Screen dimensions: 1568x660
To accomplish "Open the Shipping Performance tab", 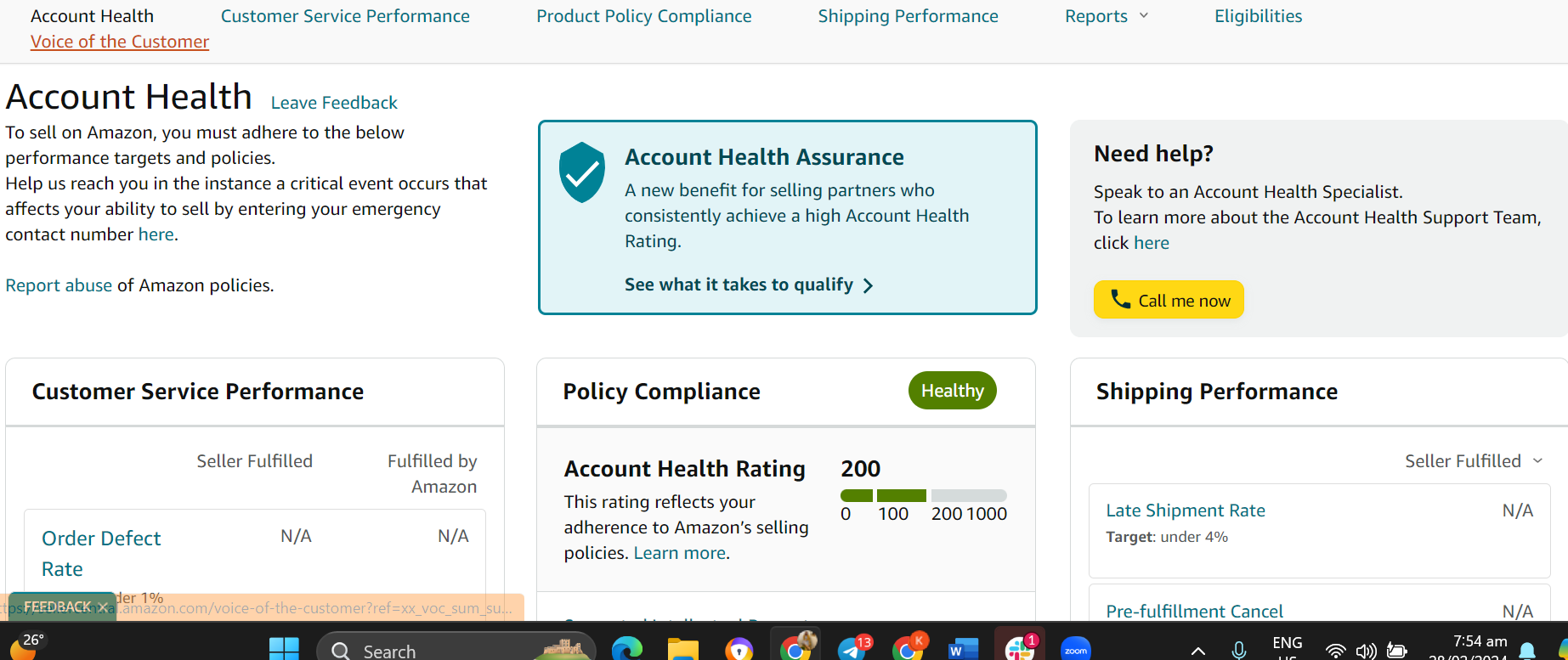I will [x=908, y=16].
